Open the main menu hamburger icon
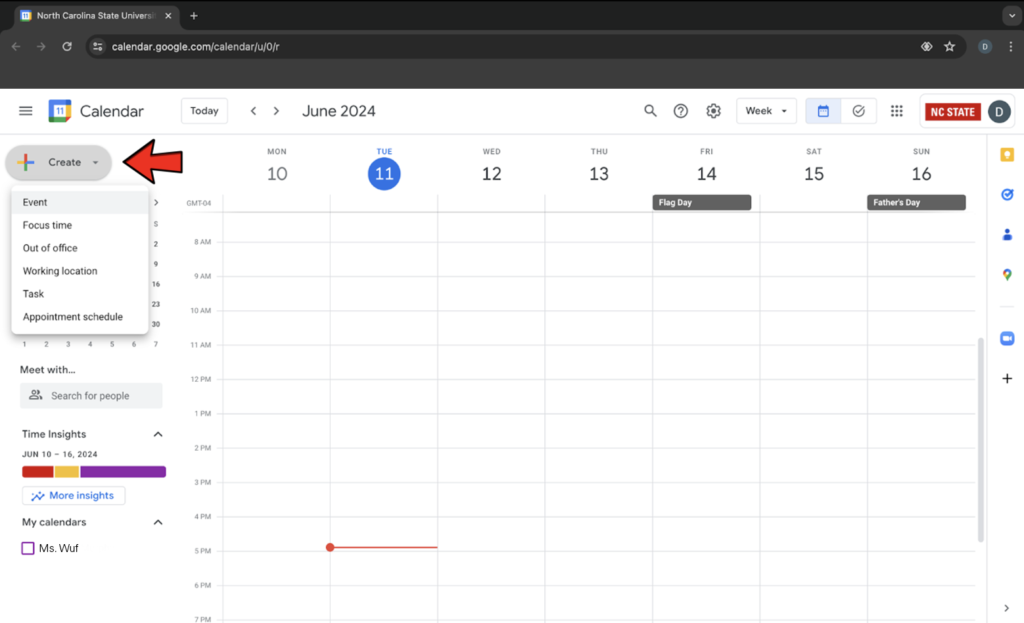The width and height of the screenshot is (1024, 623). tap(26, 111)
